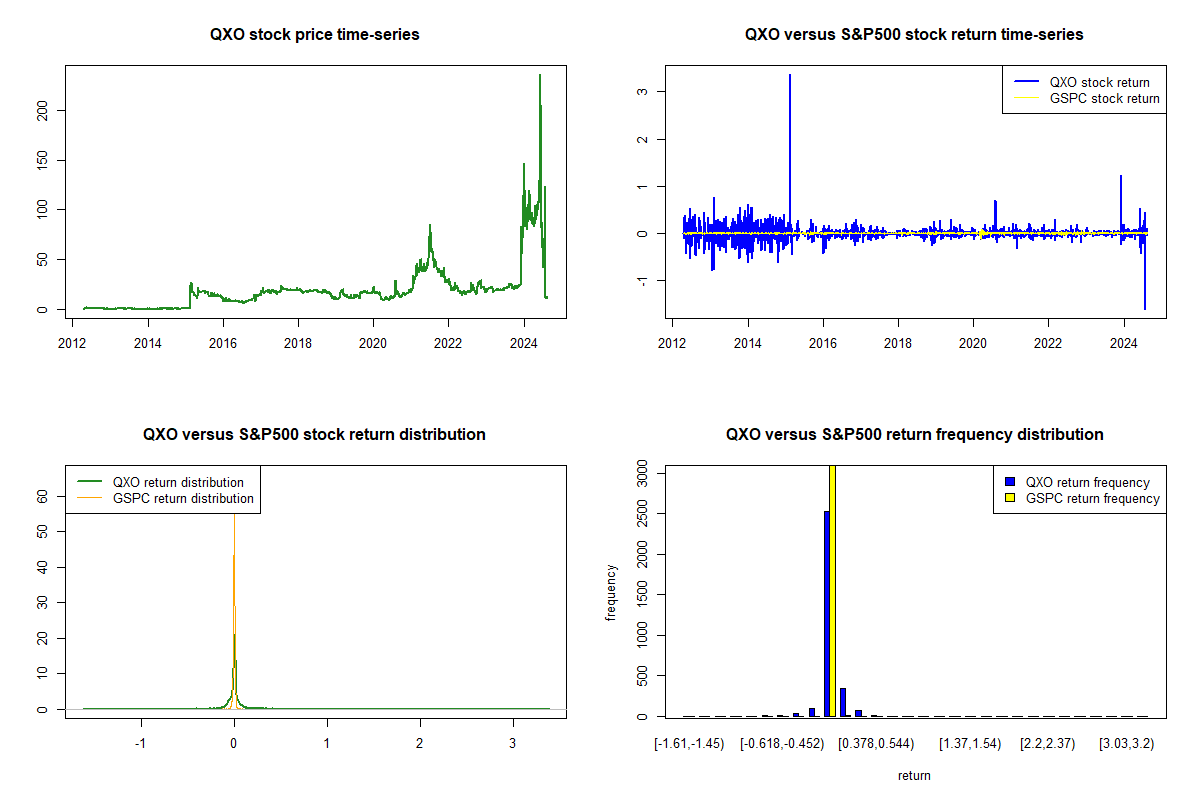Click the 'GSPC stock return' legend entry
The height and width of the screenshot is (800, 1200).
tap(1104, 98)
